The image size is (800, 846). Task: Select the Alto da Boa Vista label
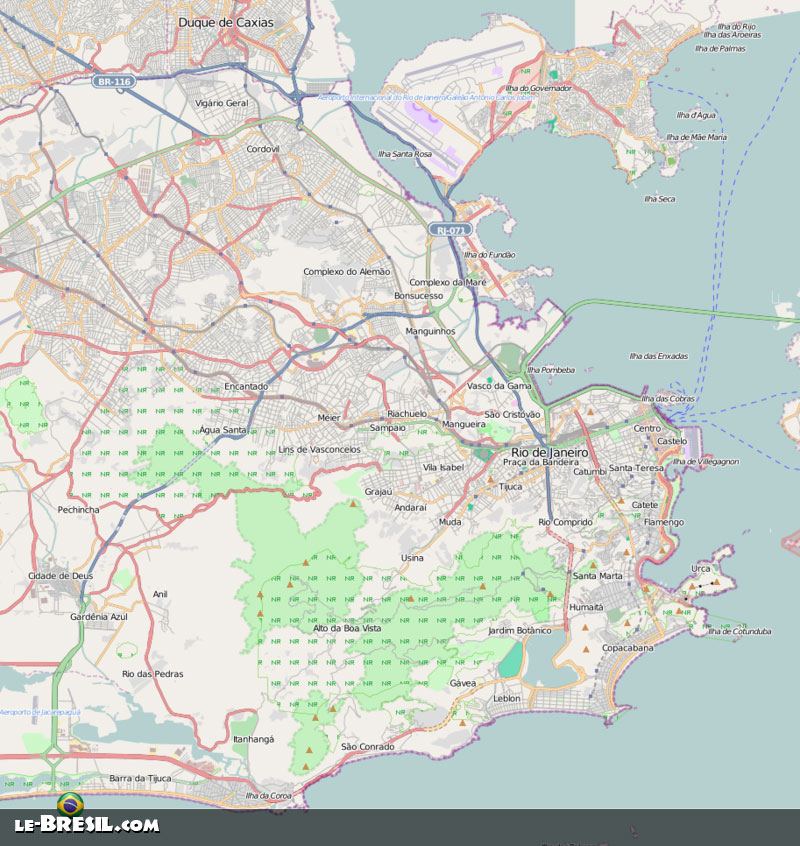coord(347,600)
